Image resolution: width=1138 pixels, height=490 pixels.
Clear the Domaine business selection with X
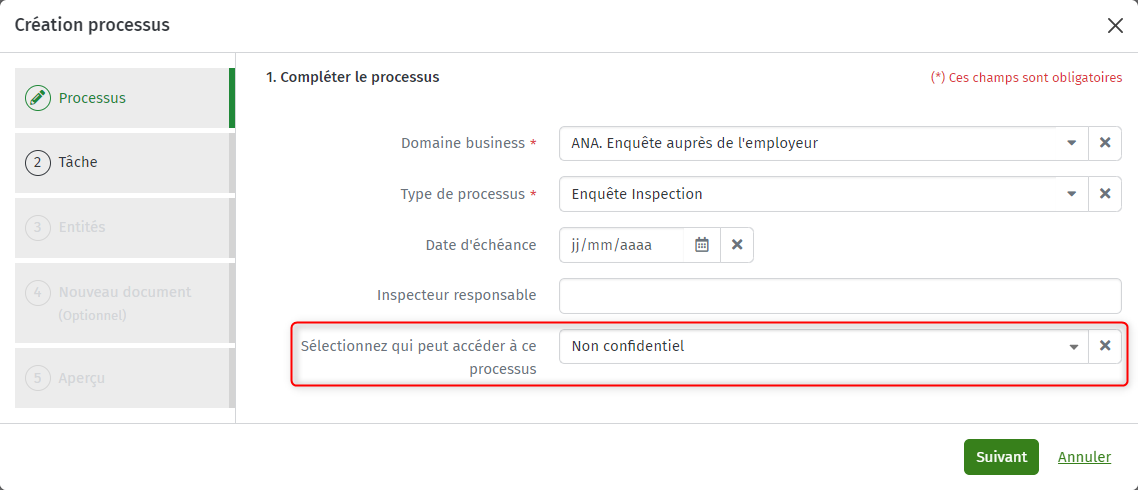click(1105, 143)
